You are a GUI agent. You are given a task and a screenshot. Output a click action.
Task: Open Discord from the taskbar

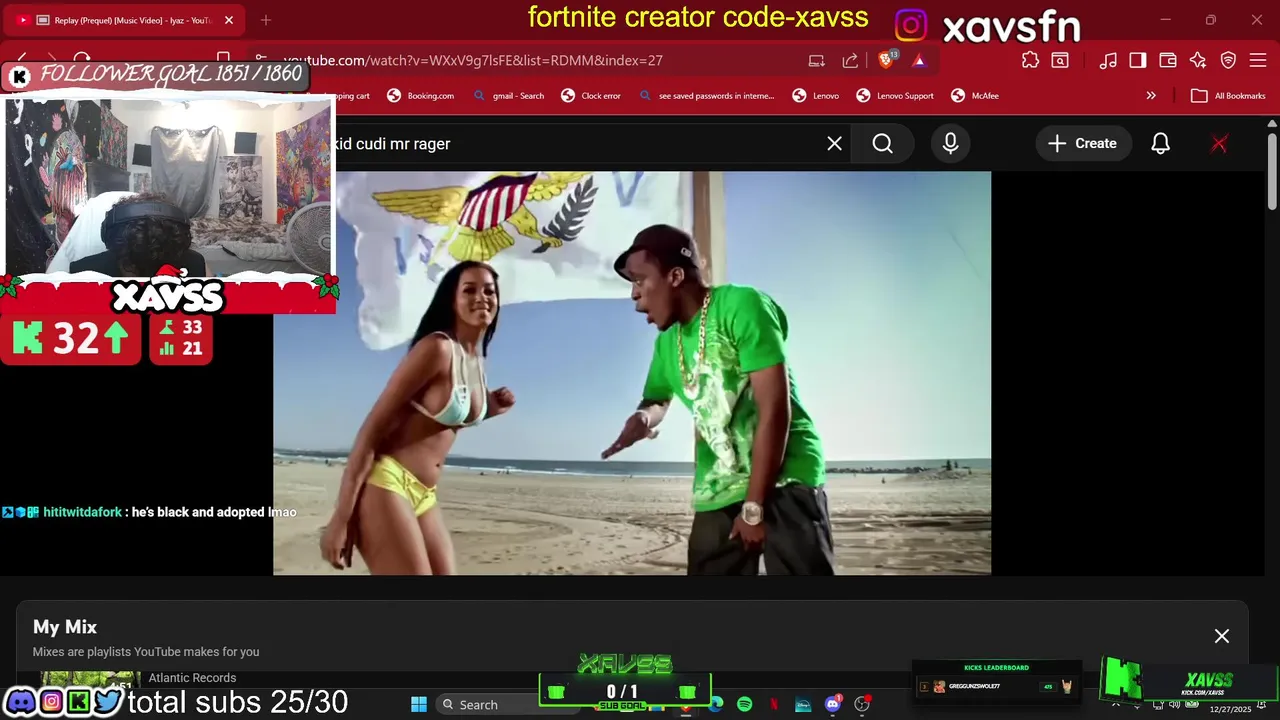tap(833, 704)
